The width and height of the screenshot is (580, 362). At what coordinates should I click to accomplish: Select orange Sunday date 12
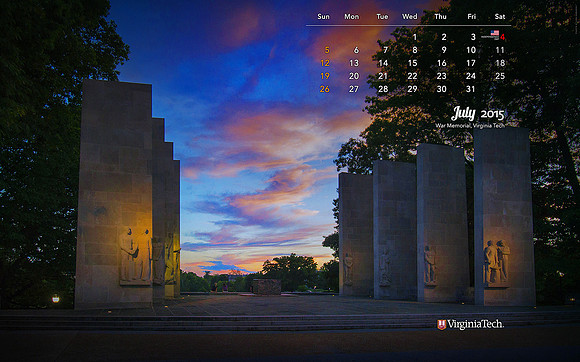point(325,63)
